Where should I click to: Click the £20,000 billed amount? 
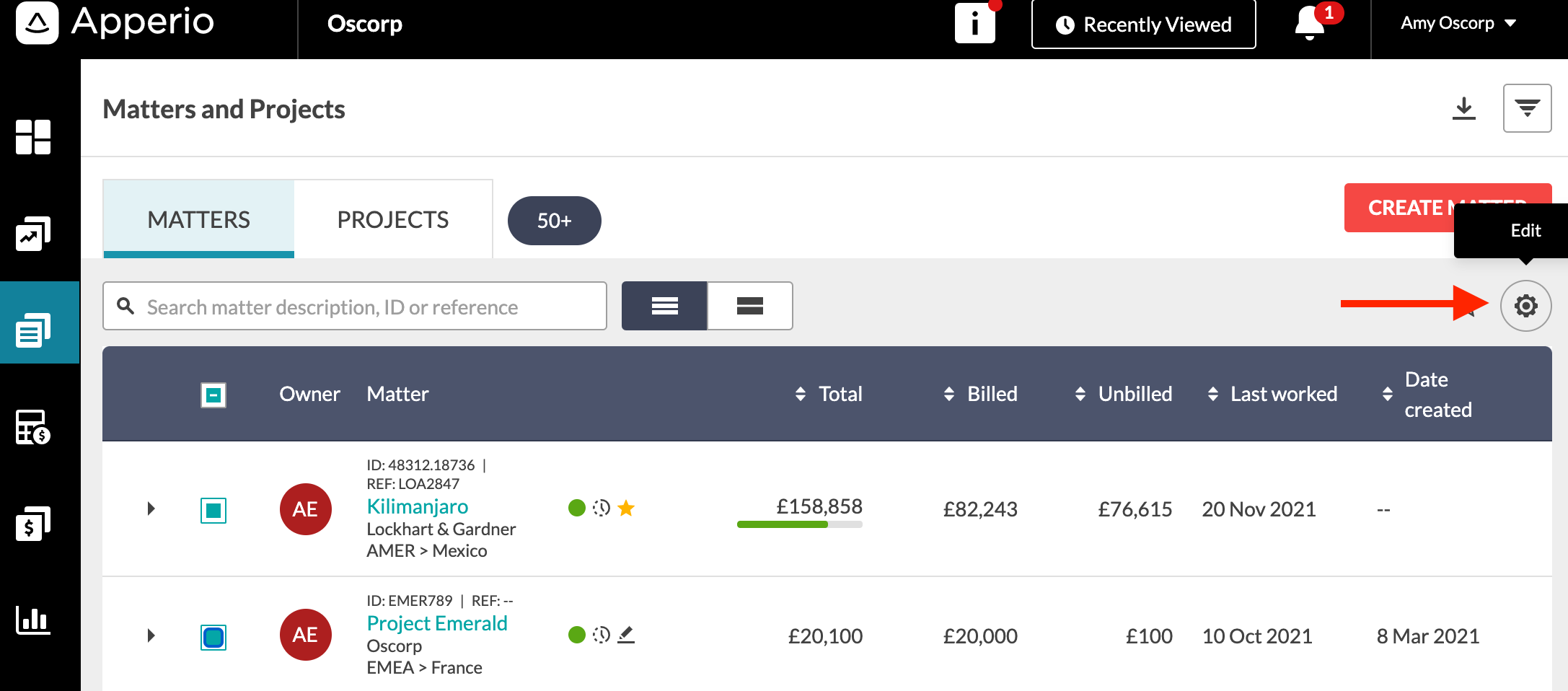click(981, 636)
